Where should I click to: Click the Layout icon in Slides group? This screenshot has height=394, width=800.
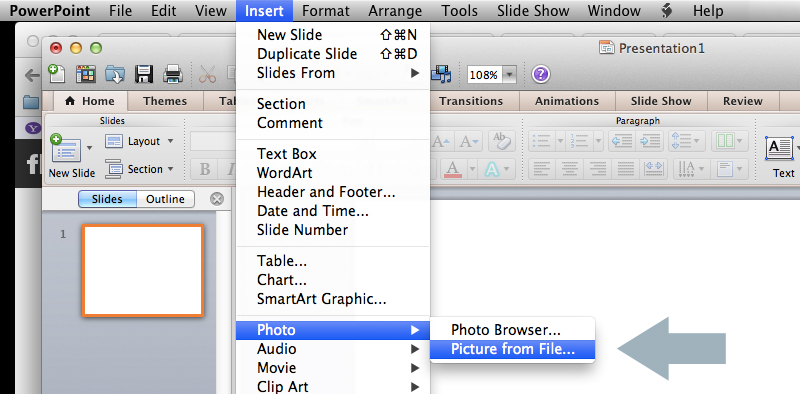click(x=113, y=141)
